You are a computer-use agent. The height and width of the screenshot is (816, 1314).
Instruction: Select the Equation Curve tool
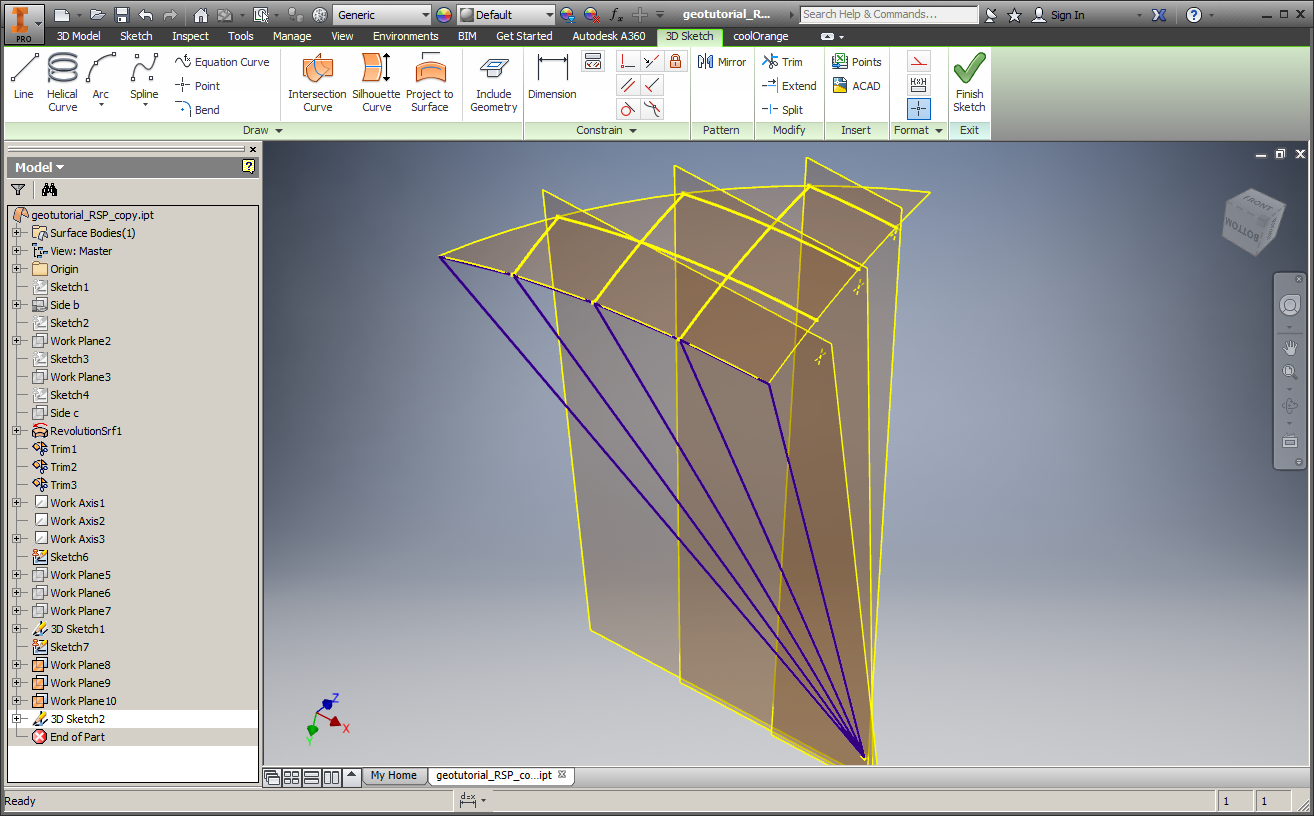(x=222, y=62)
